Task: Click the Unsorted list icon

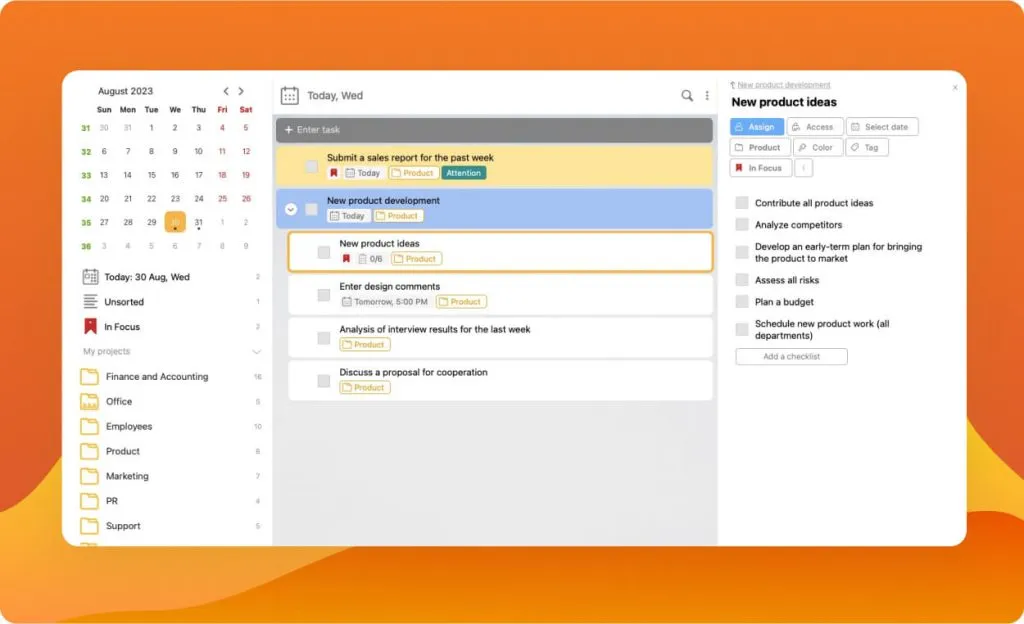Action: click(90, 301)
